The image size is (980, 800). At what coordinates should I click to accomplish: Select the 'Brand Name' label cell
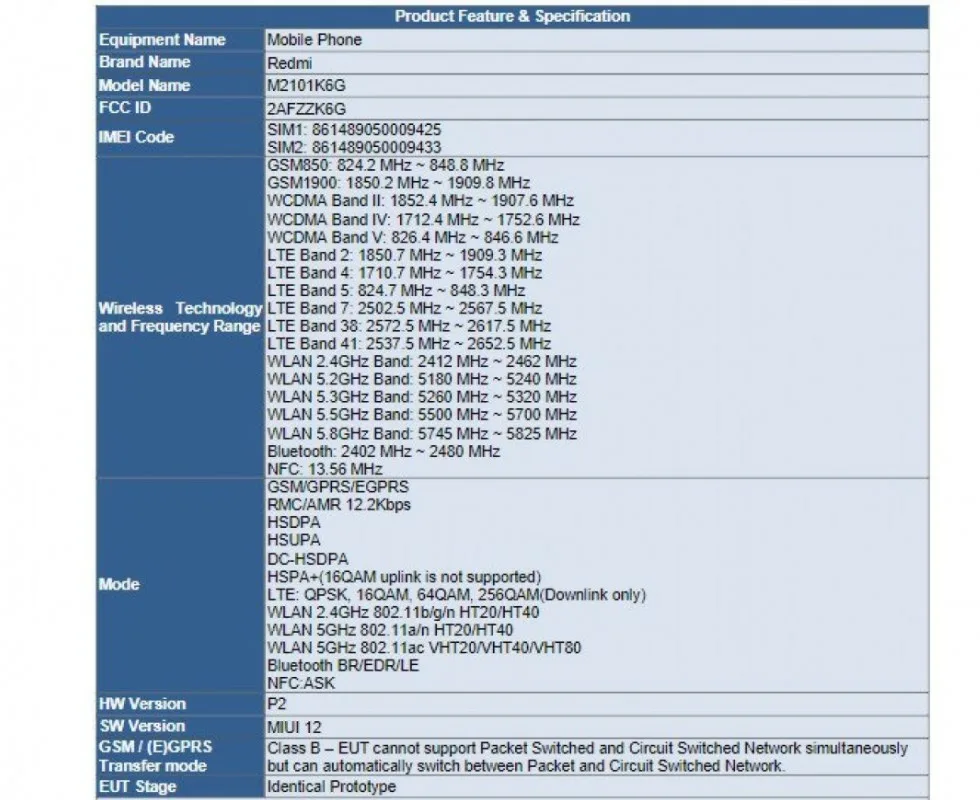(x=180, y=62)
